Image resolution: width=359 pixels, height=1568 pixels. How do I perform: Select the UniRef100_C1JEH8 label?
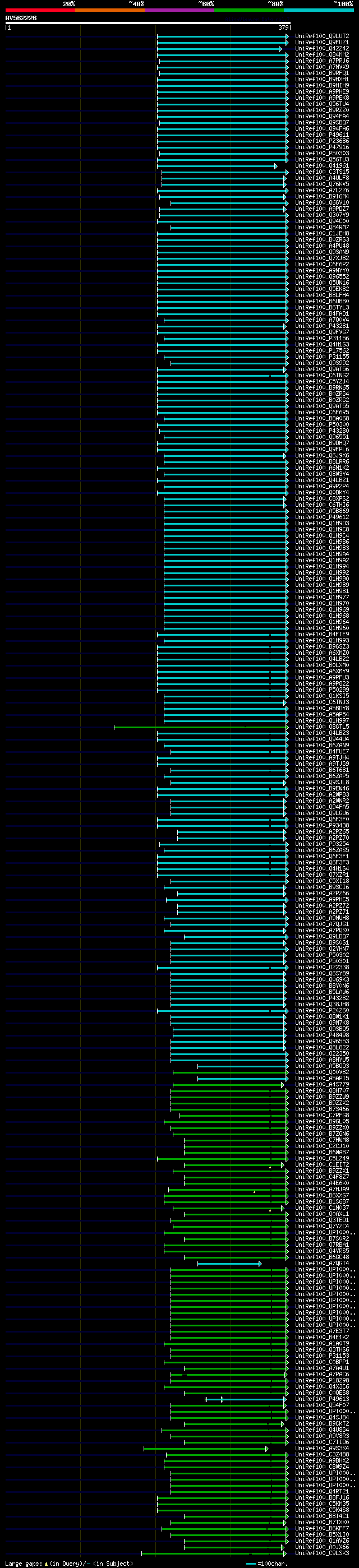point(323,234)
